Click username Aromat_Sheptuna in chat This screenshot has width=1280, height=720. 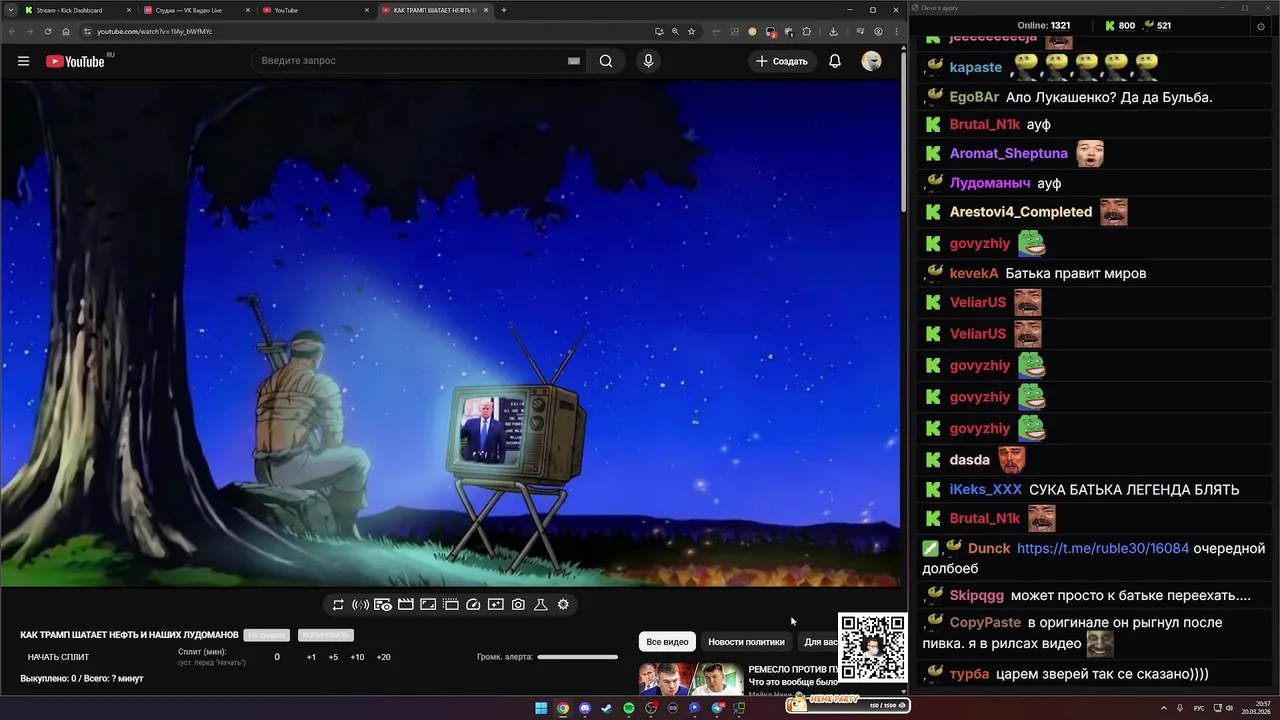coord(1009,153)
